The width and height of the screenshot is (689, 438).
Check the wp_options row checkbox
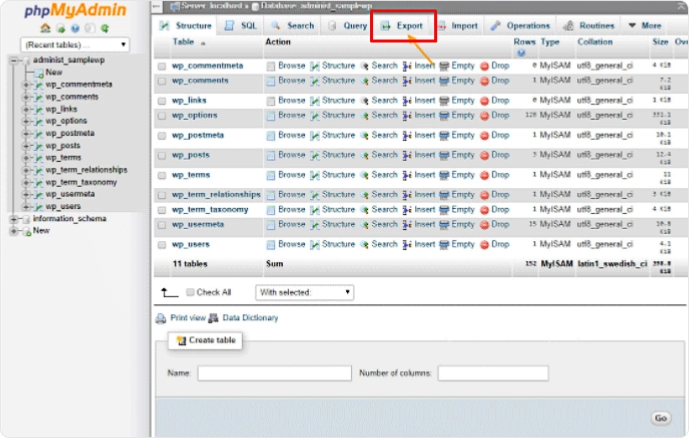click(162, 116)
